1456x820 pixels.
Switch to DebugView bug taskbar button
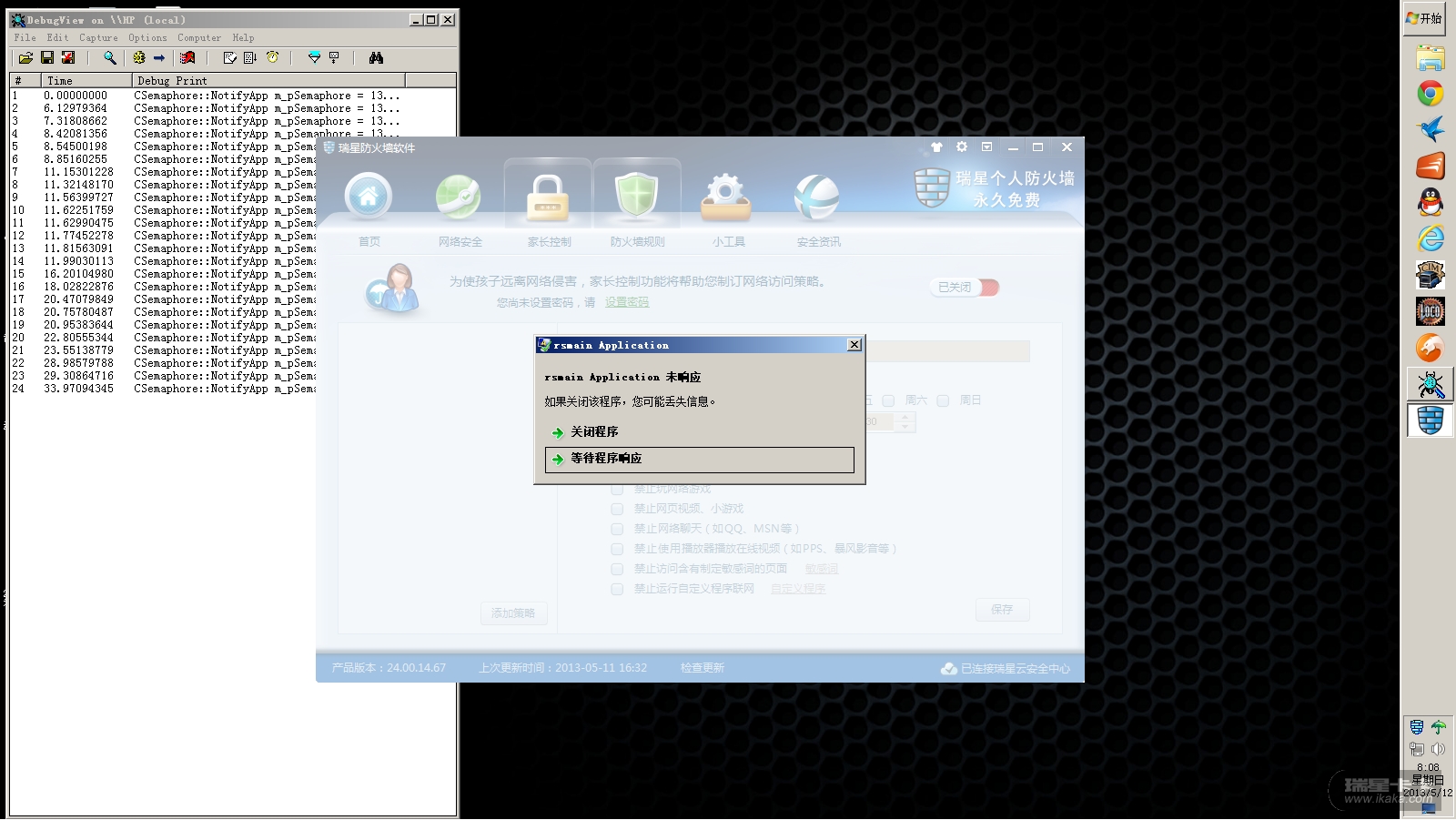point(1431,385)
